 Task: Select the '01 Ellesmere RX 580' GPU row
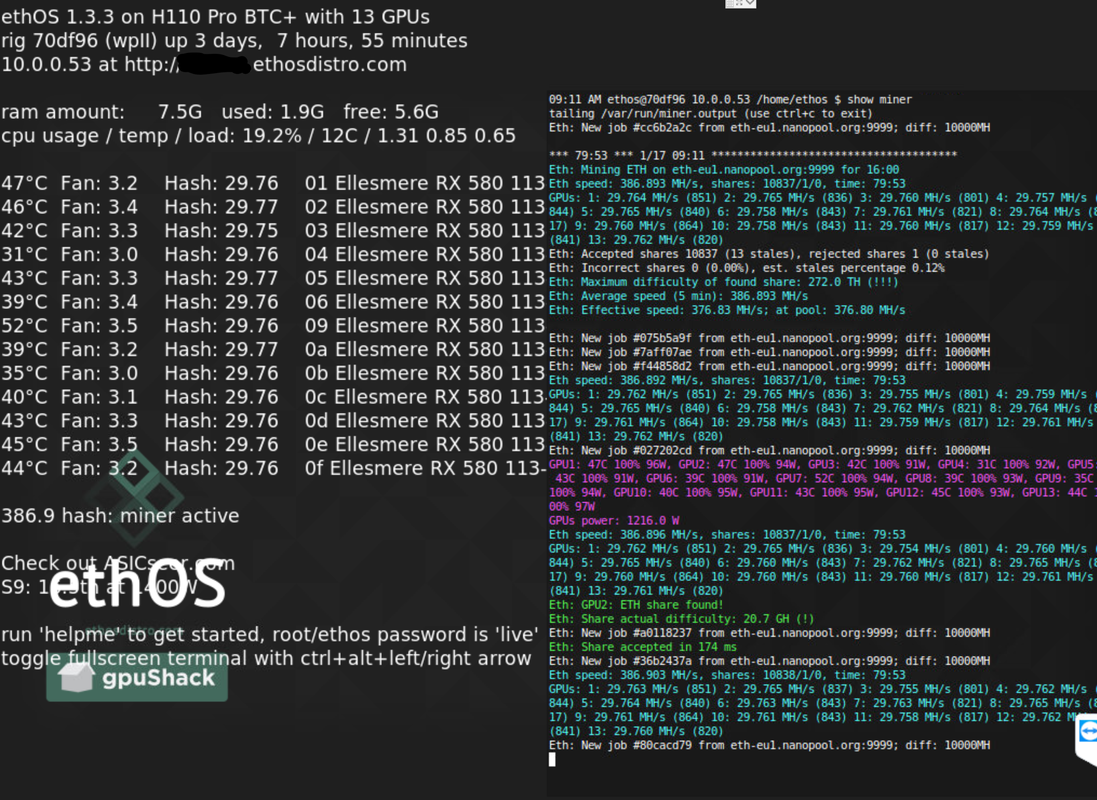click(273, 183)
